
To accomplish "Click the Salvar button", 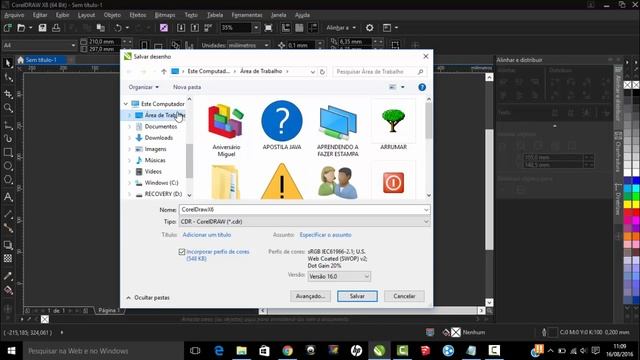I will click(x=357, y=296).
